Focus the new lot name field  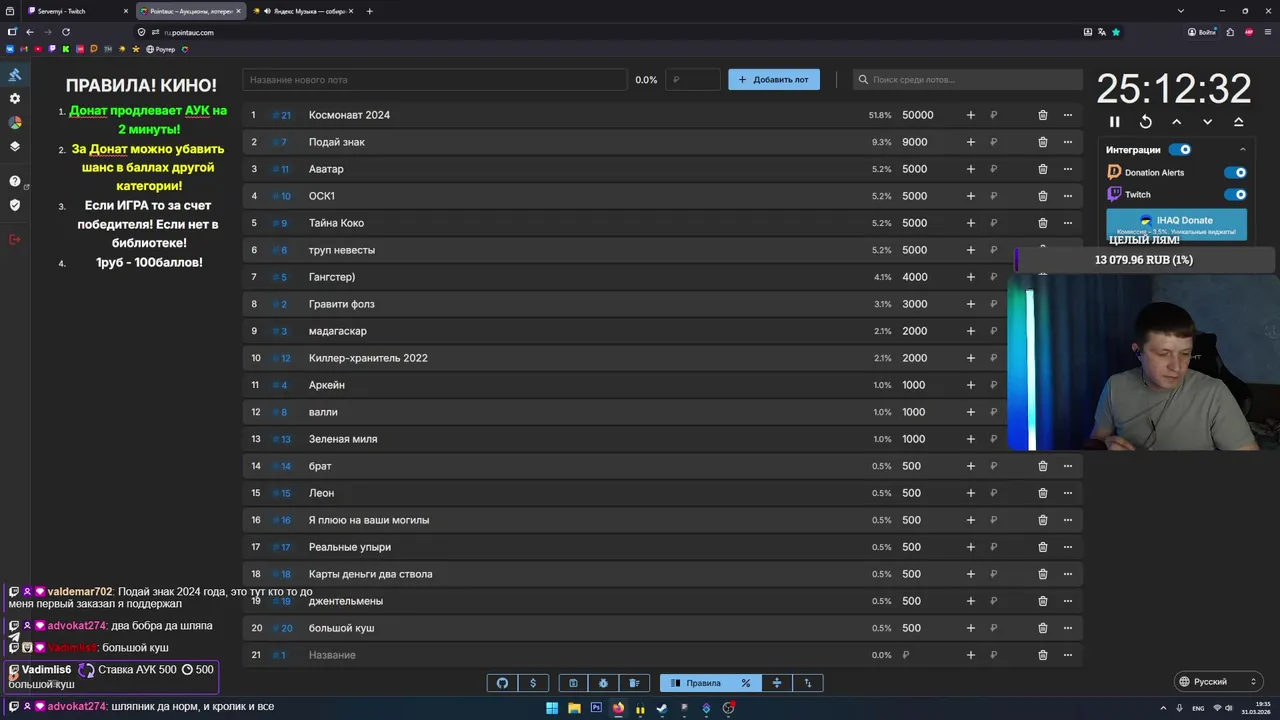(434, 80)
